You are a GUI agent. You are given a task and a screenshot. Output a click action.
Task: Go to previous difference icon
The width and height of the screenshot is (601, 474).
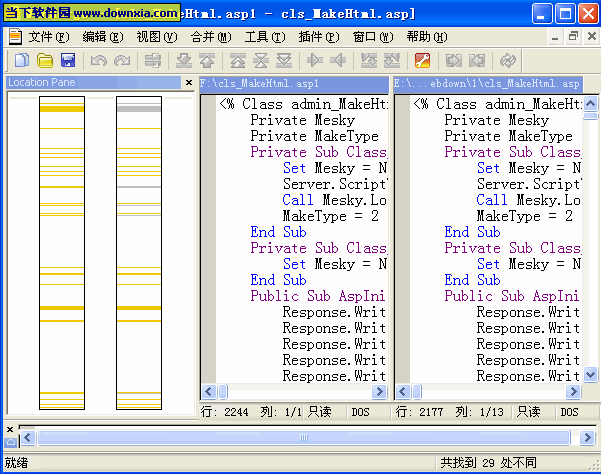click(207, 61)
